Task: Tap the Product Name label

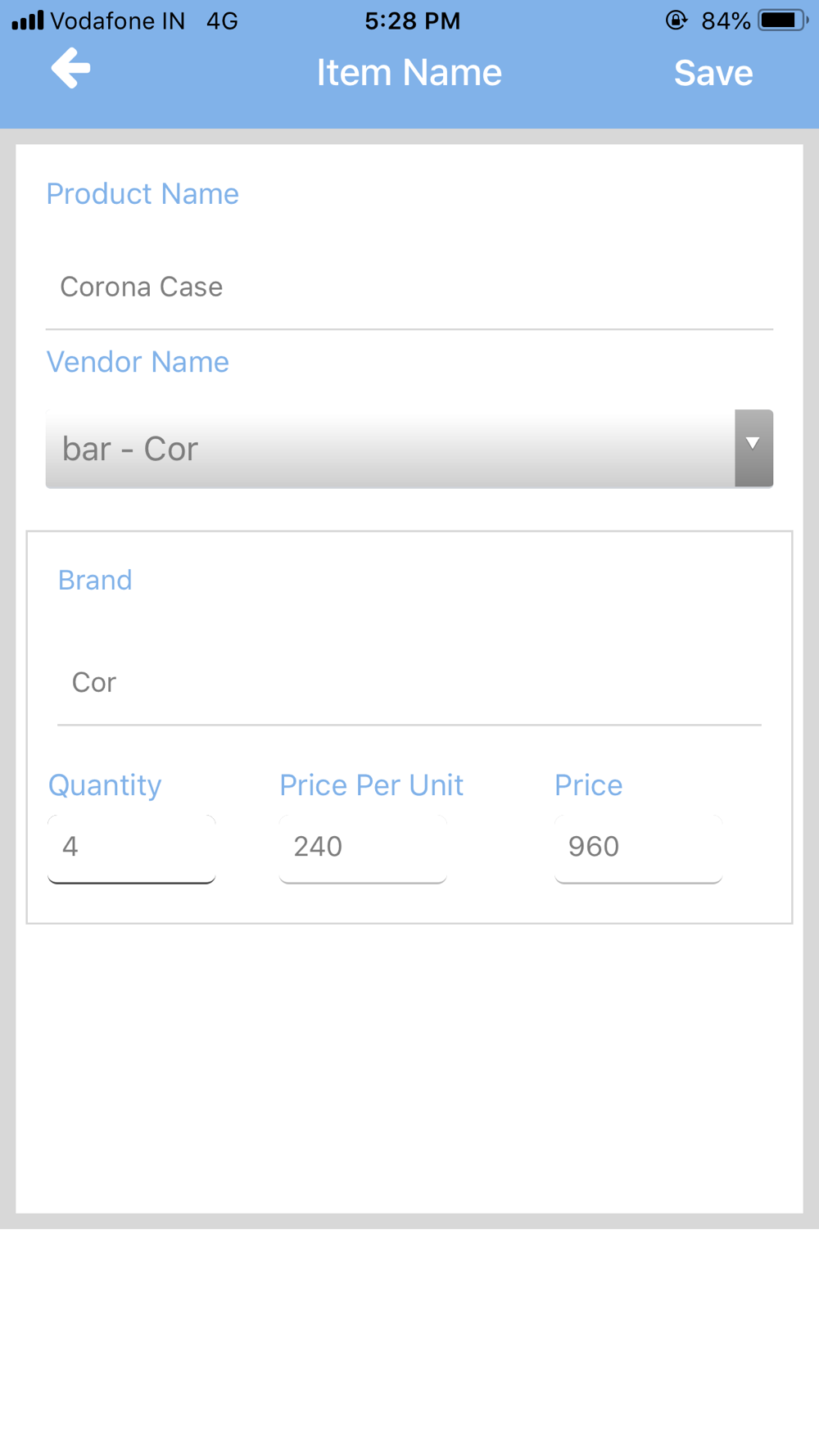Action: 143,194
